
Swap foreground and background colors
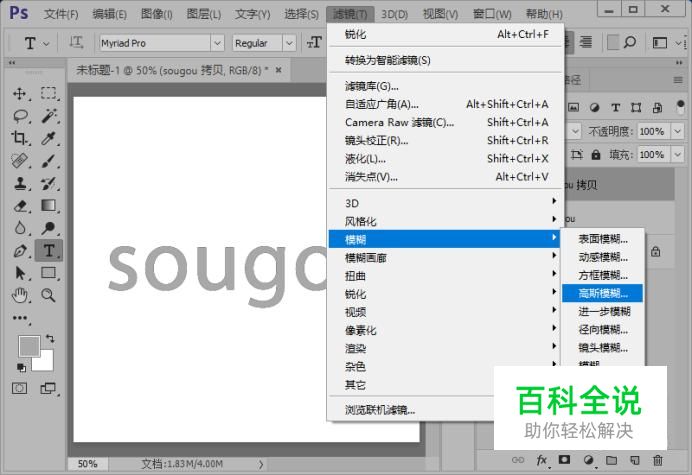pos(50,339)
